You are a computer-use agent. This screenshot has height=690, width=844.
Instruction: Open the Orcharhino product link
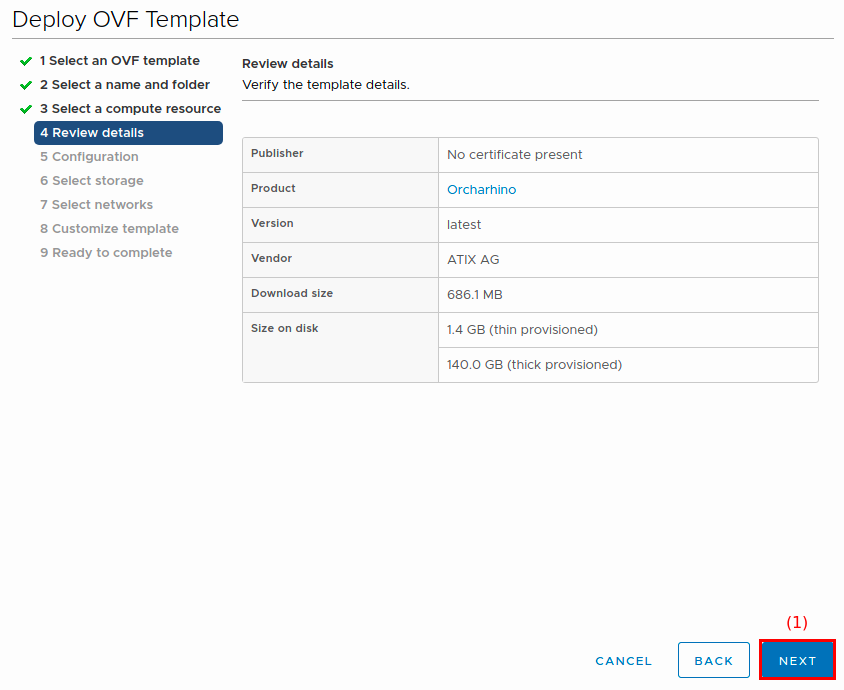pyautogui.click(x=481, y=190)
